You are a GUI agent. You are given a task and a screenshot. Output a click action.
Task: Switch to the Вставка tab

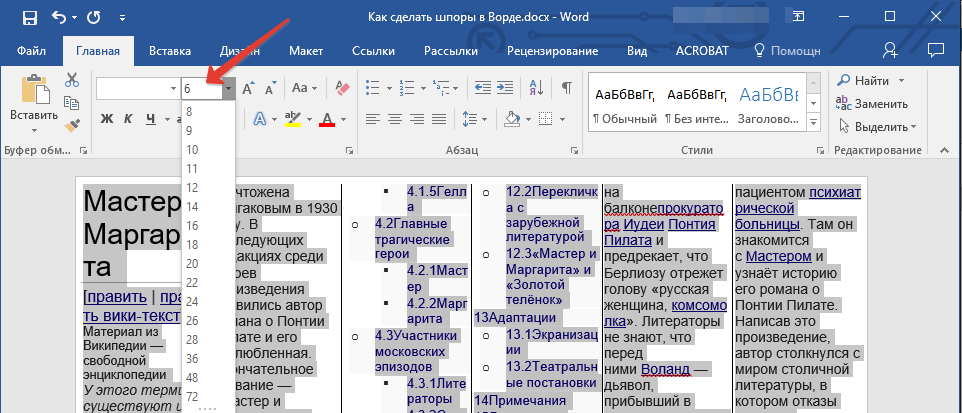pos(170,51)
